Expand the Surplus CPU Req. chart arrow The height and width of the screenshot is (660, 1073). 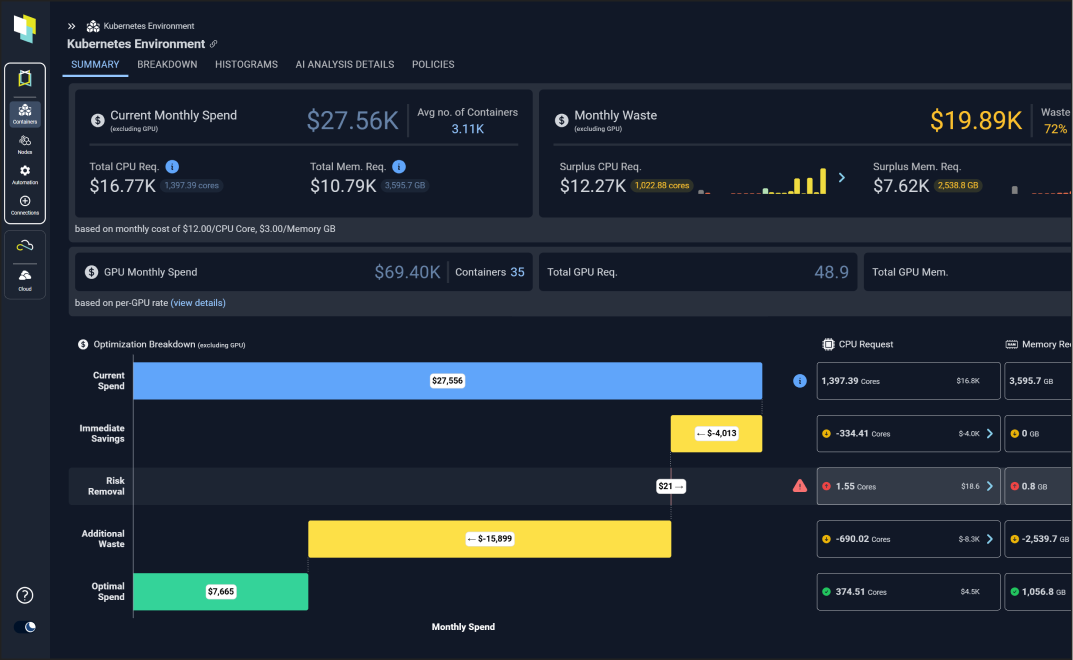pyautogui.click(x=841, y=177)
